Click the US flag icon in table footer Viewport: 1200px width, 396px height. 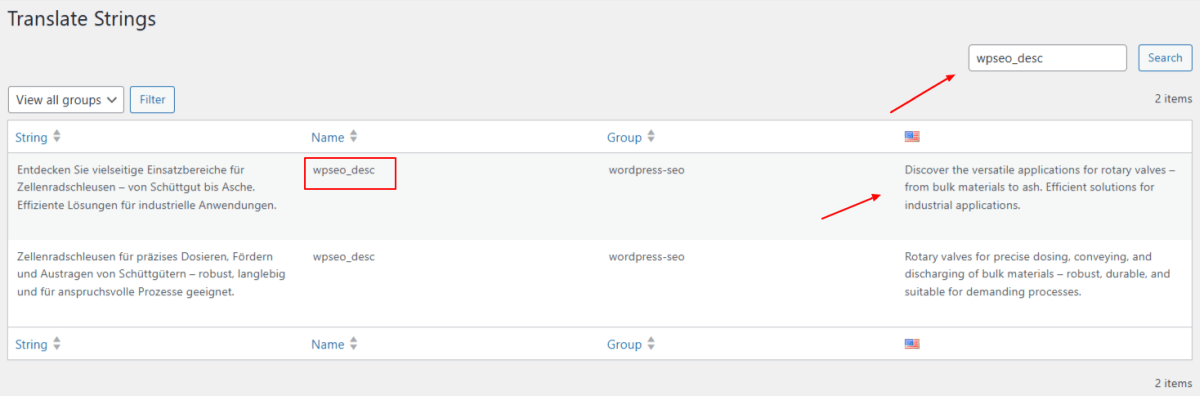[911, 344]
